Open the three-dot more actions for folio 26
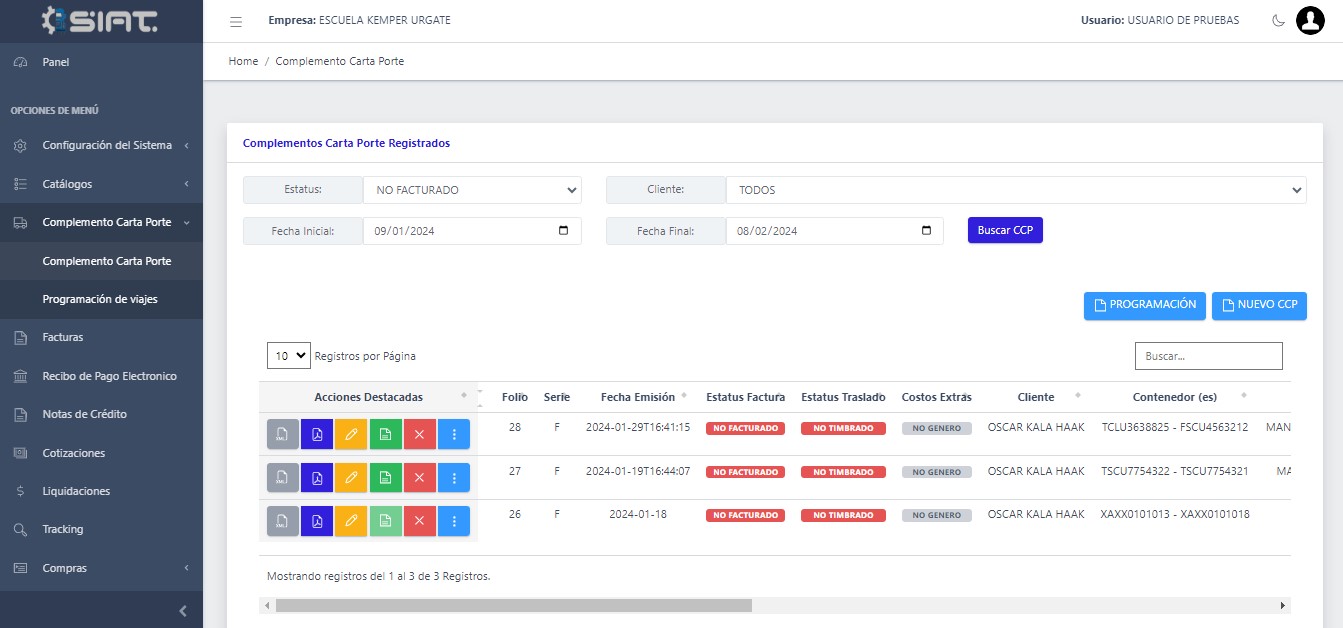This screenshot has height=628, width=1343. (453, 521)
